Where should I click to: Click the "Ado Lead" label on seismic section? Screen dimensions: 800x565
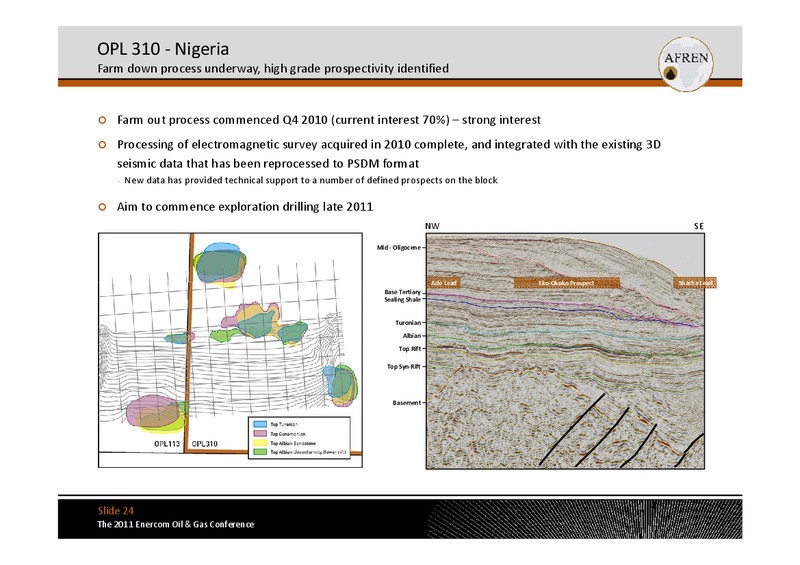click(444, 283)
